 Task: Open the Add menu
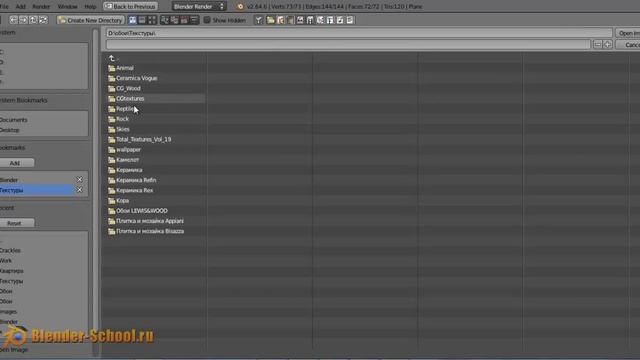point(20,7)
